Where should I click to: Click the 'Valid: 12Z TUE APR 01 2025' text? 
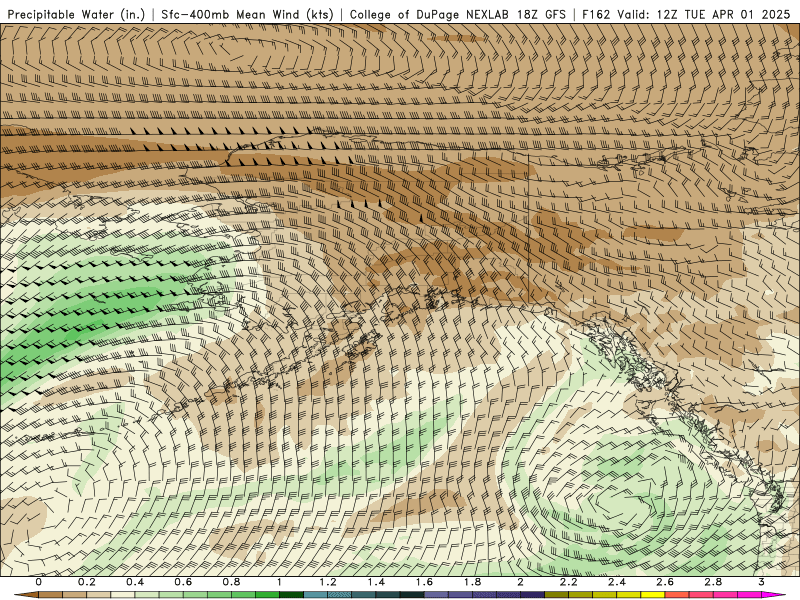[x=704, y=14]
